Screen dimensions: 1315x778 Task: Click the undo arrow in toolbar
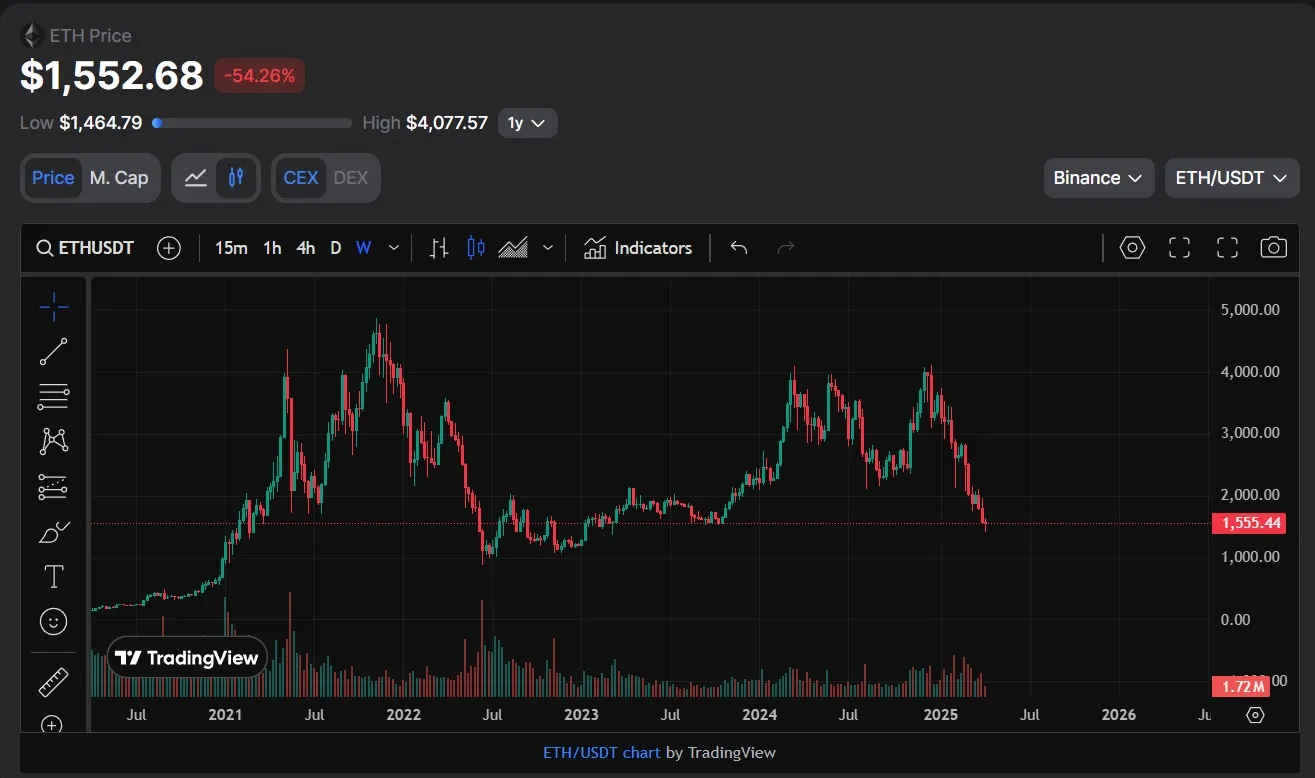click(739, 248)
